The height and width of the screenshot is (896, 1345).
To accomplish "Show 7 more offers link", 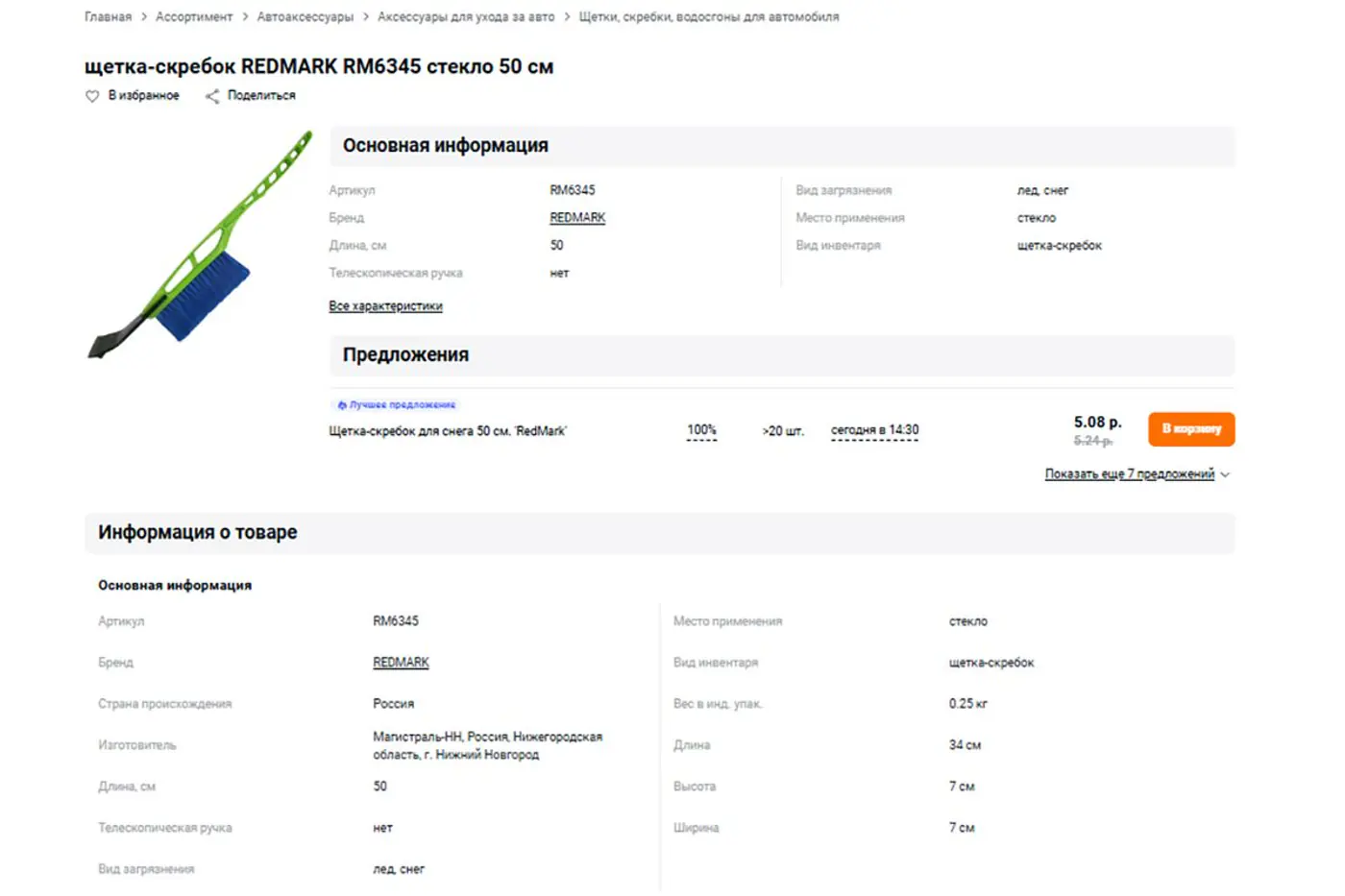I will click(x=1130, y=474).
